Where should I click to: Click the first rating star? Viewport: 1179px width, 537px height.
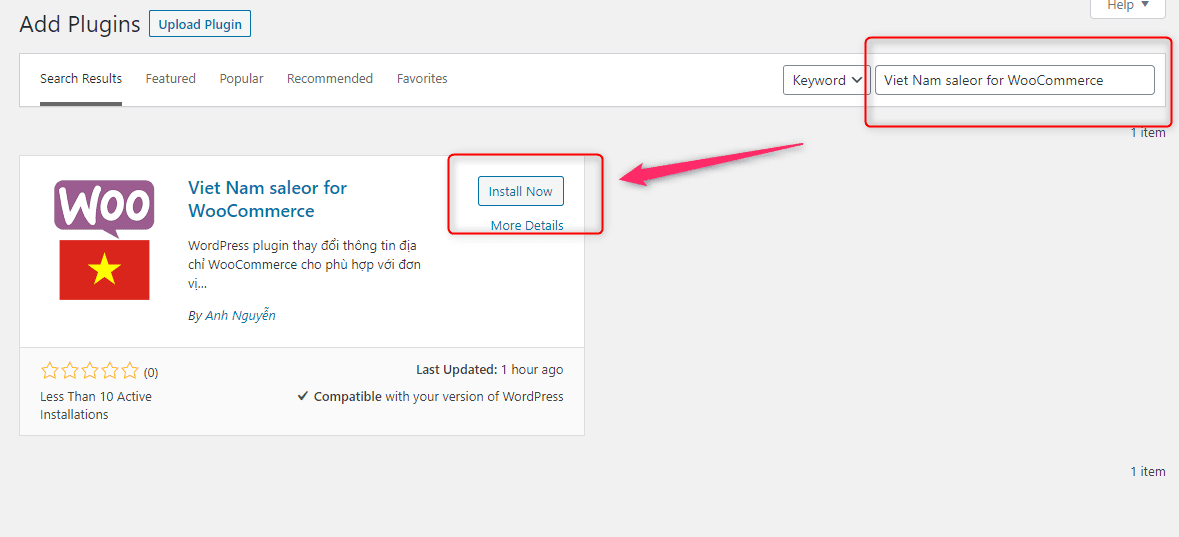(x=49, y=371)
